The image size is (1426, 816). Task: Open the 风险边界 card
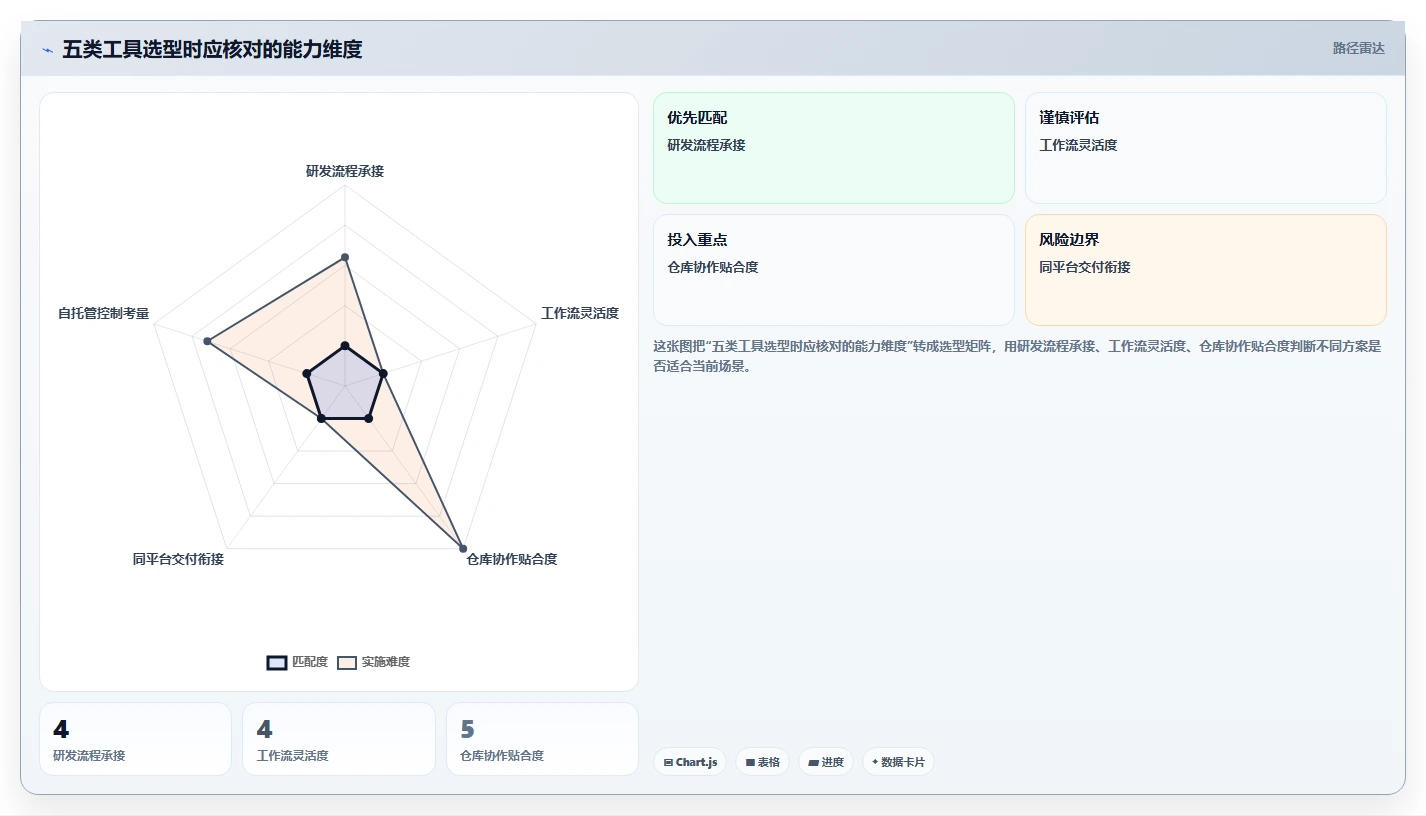tap(1206, 270)
